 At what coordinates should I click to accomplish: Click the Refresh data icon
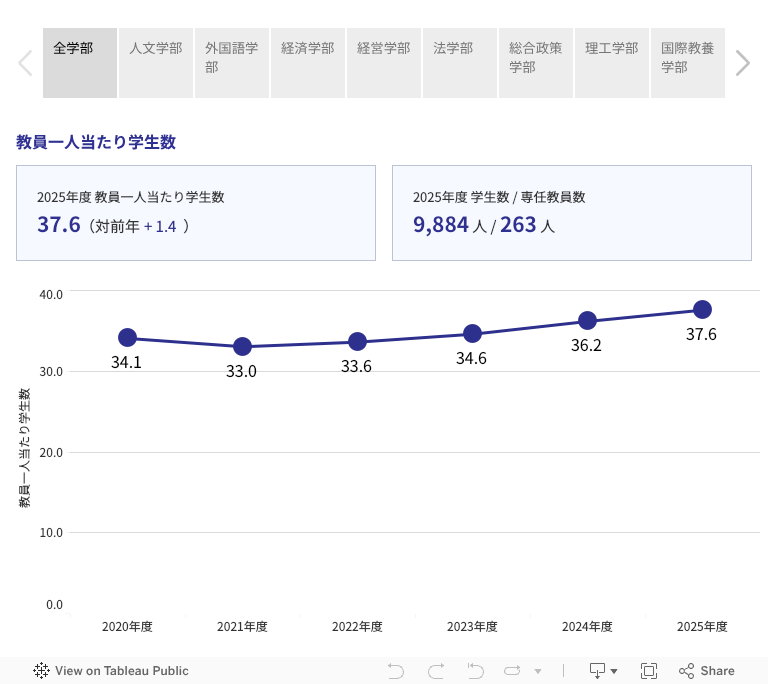(513, 671)
